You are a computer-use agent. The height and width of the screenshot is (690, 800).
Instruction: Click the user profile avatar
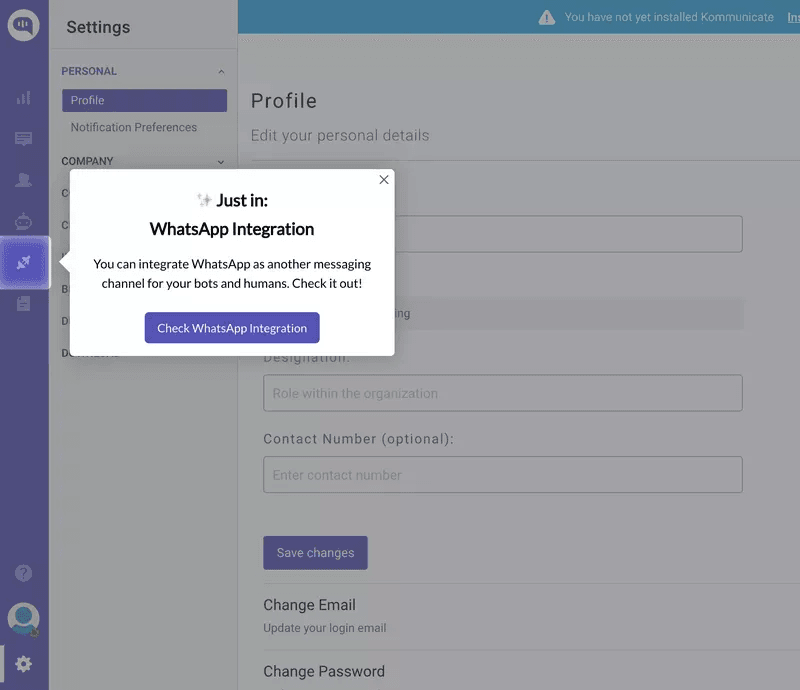point(23,618)
